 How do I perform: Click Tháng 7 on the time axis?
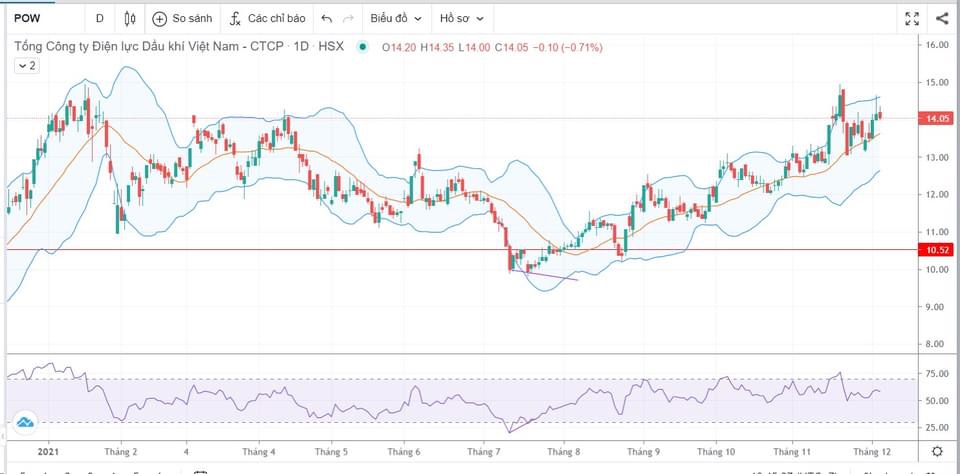pos(483,452)
